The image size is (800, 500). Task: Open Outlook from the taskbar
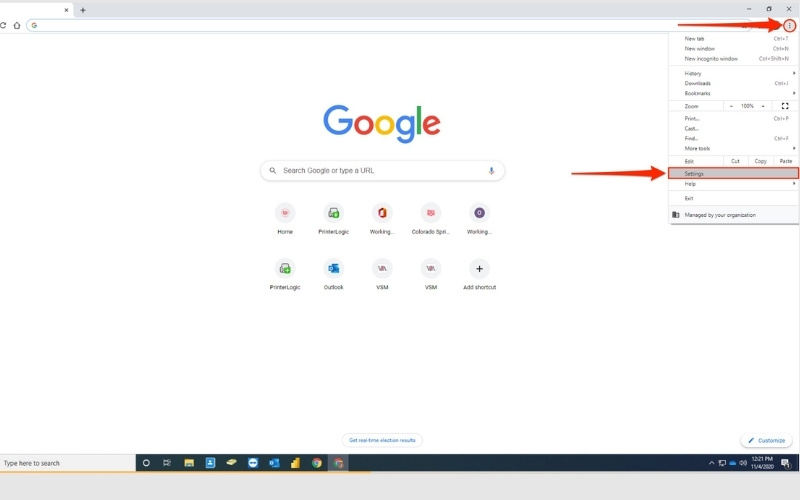(x=274, y=463)
